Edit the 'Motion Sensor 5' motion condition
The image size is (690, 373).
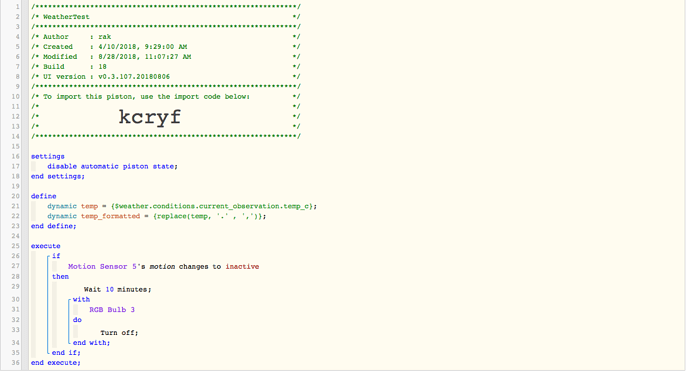click(163, 267)
